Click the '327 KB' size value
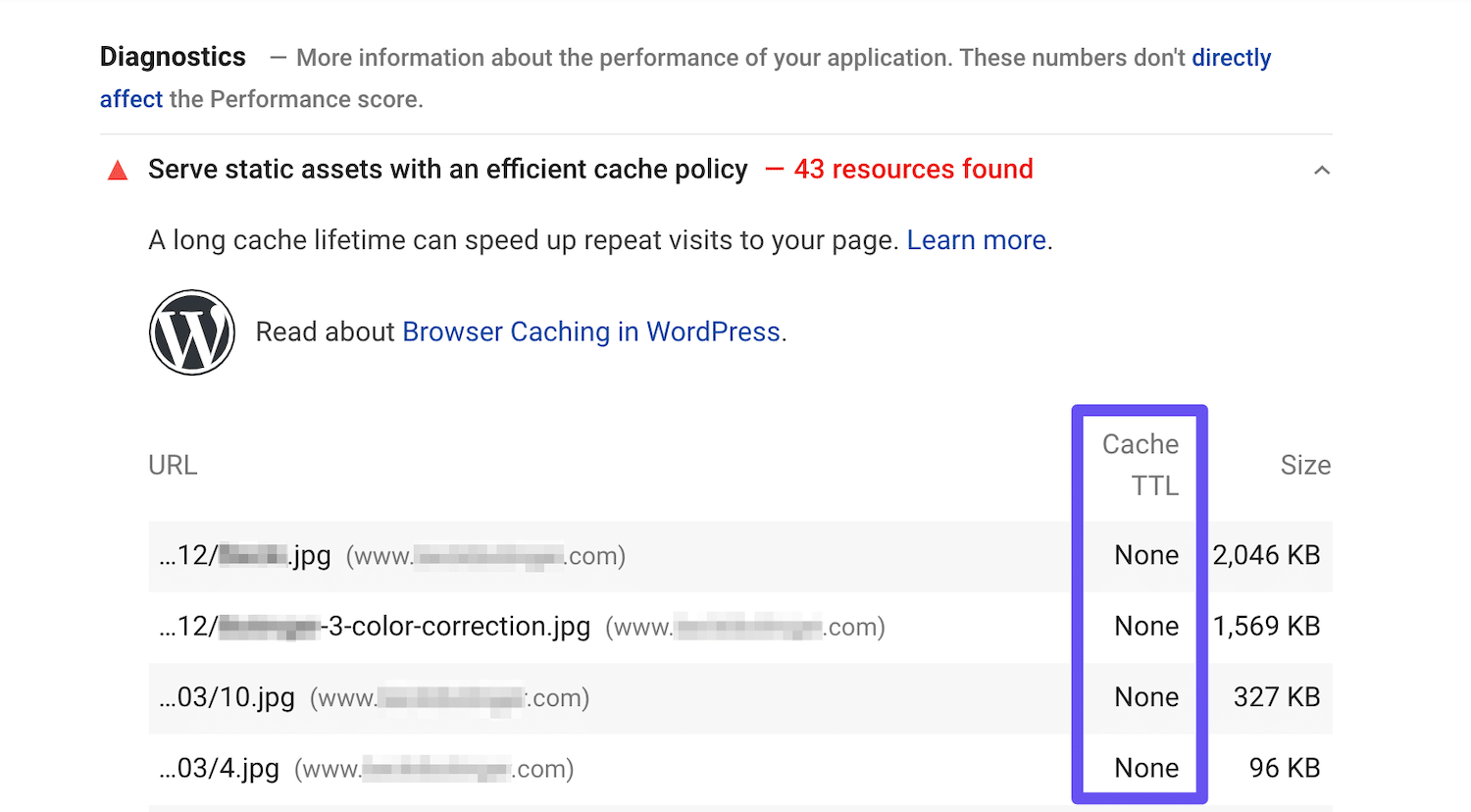 pos(1275,697)
